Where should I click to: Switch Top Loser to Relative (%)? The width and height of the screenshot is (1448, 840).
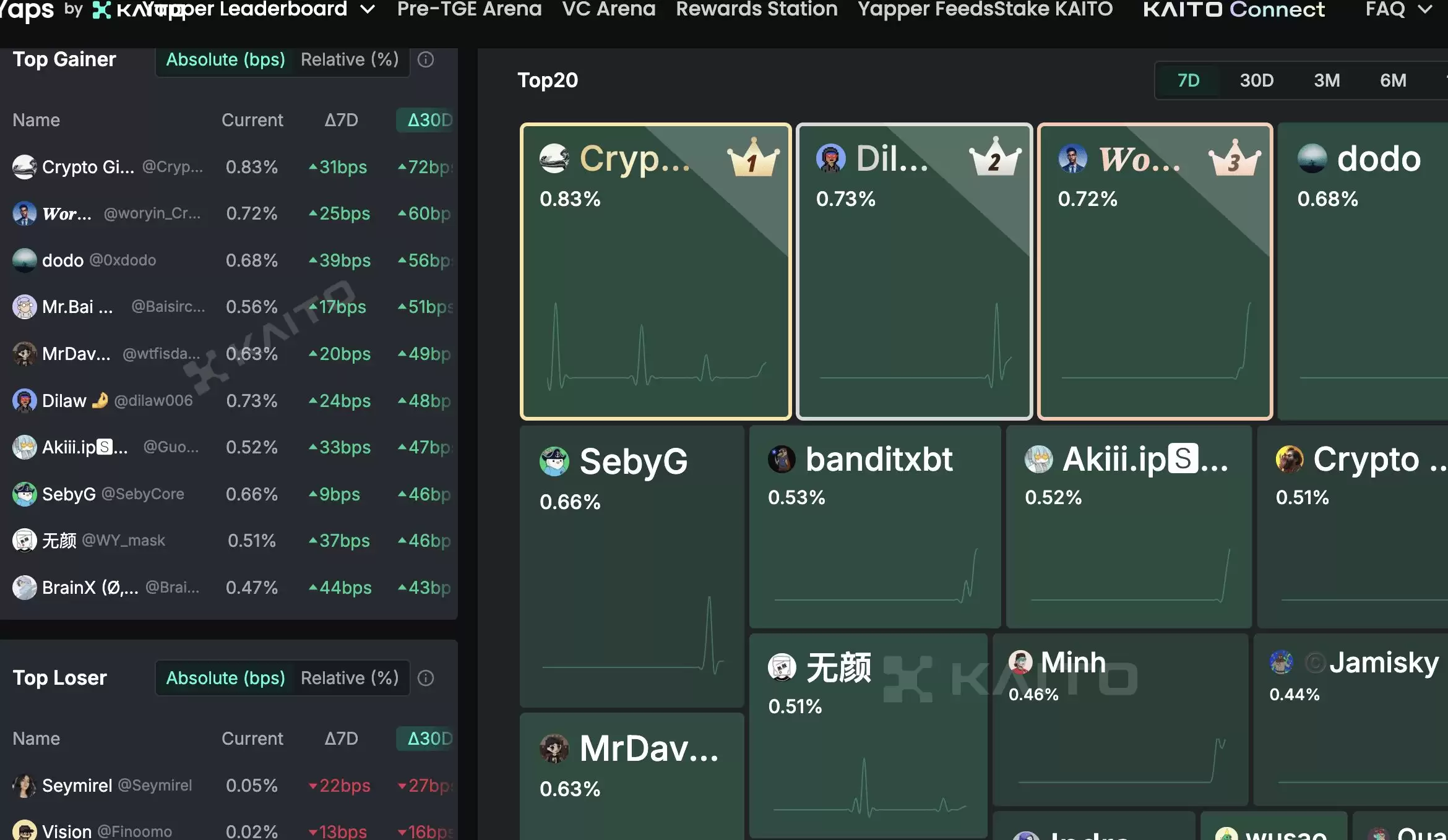coord(350,678)
